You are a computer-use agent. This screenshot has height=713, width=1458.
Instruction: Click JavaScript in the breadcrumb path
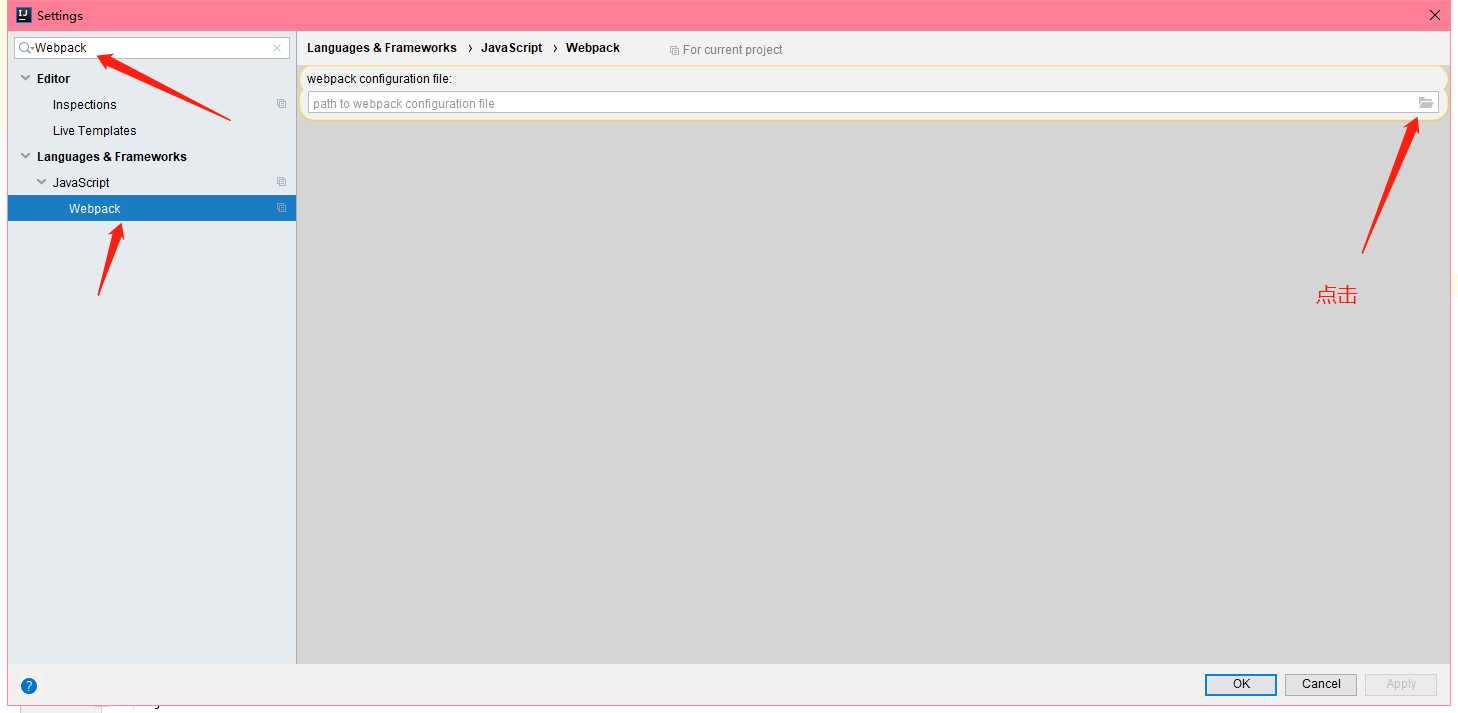tap(511, 48)
